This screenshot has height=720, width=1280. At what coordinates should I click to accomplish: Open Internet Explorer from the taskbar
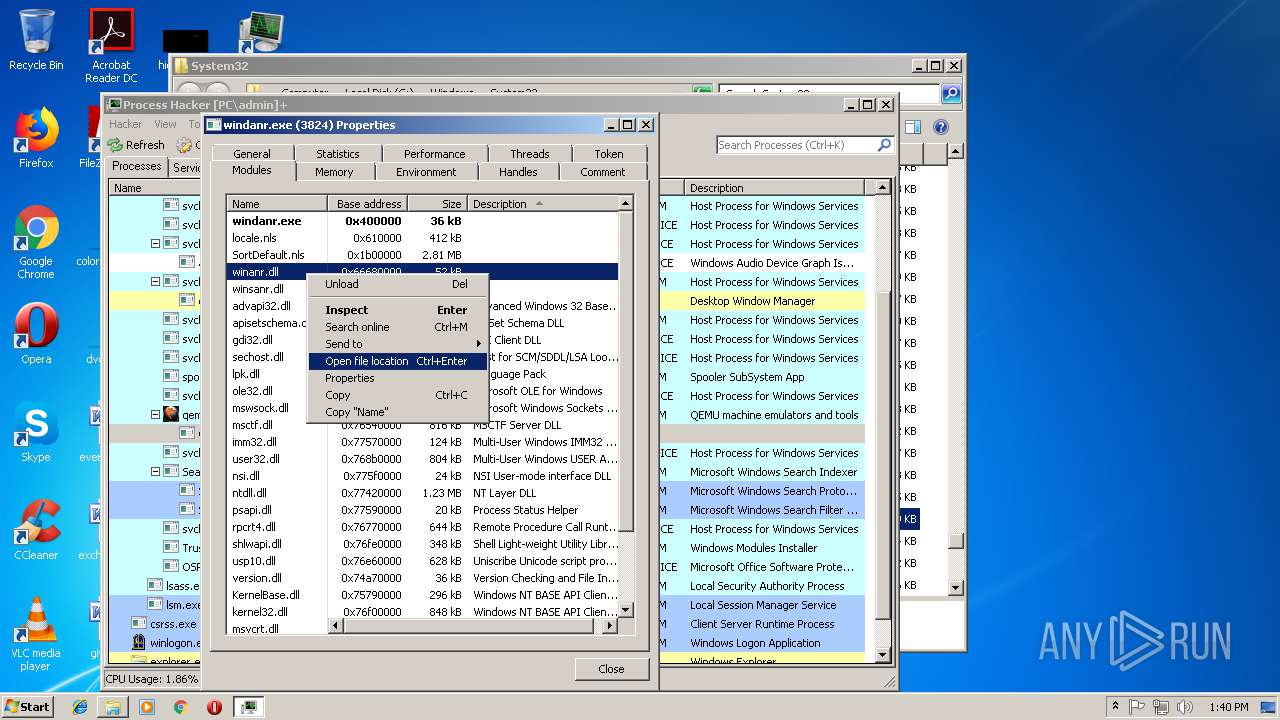(80, 706)
